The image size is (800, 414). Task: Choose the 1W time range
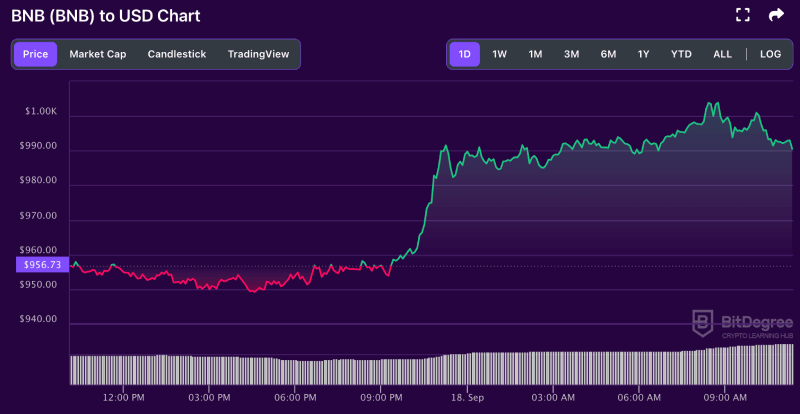499,54
